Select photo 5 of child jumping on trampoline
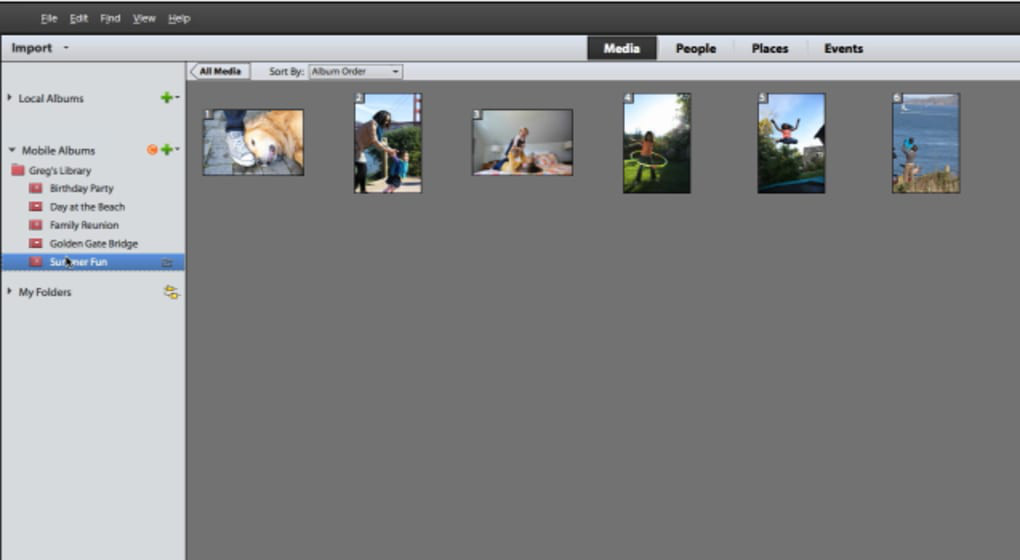The image size is (1020, 560). [792, 143]
